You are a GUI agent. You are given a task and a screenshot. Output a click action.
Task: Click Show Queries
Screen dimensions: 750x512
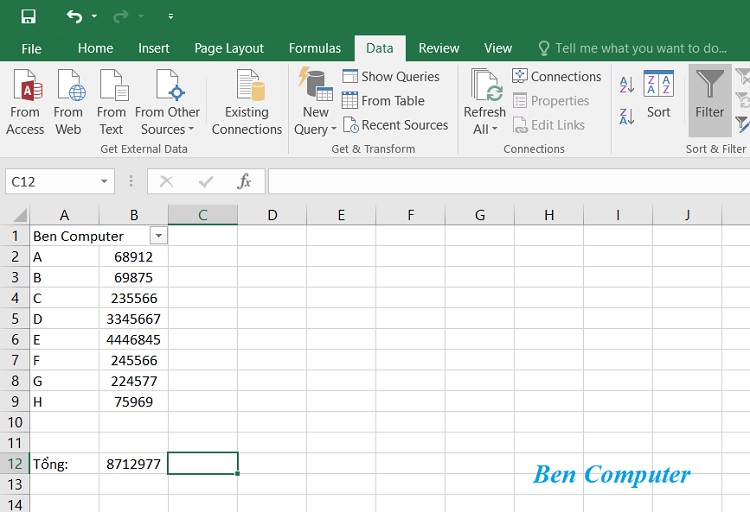coord(391,77)
